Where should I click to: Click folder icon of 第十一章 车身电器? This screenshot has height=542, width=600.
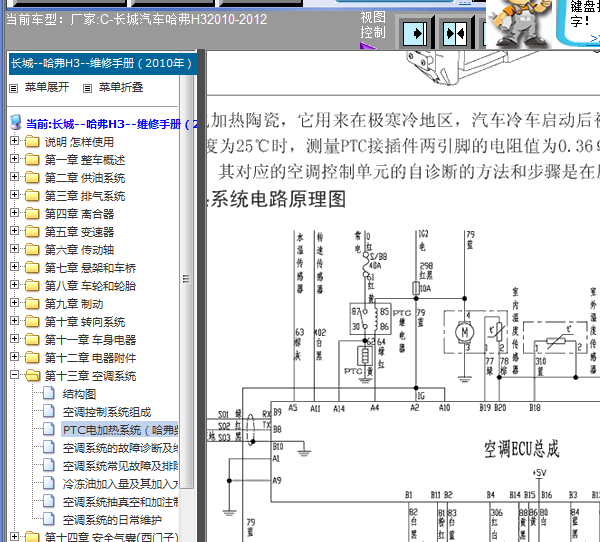(x=32, y=339)
